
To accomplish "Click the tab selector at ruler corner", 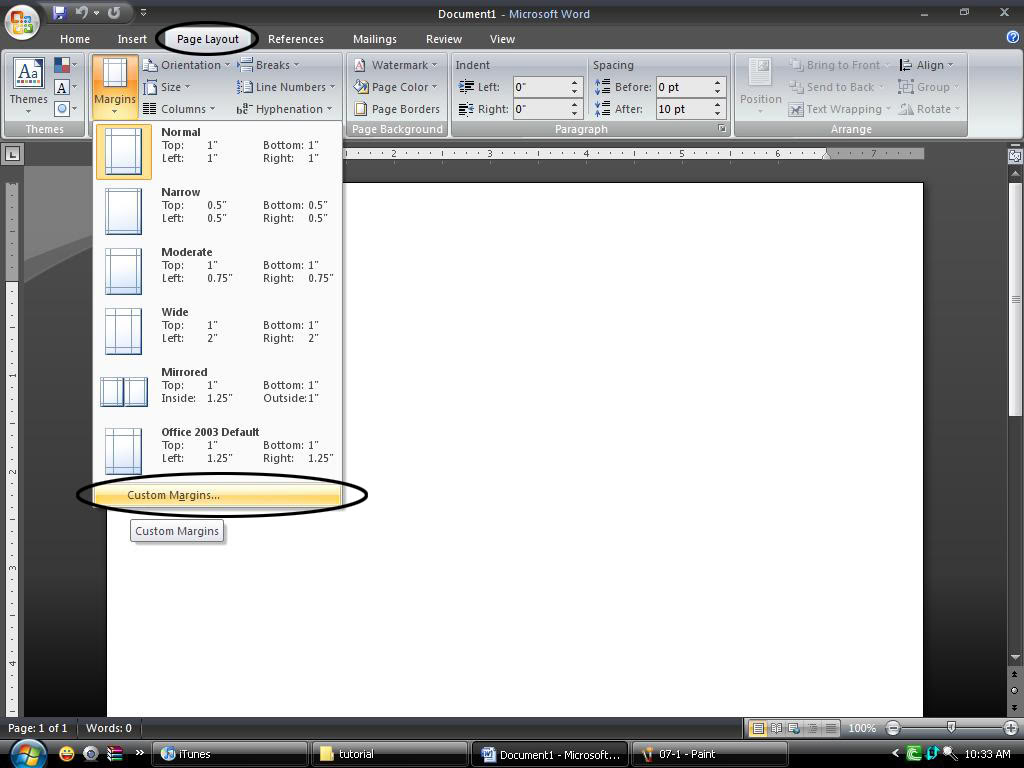I will pos(12,154).
